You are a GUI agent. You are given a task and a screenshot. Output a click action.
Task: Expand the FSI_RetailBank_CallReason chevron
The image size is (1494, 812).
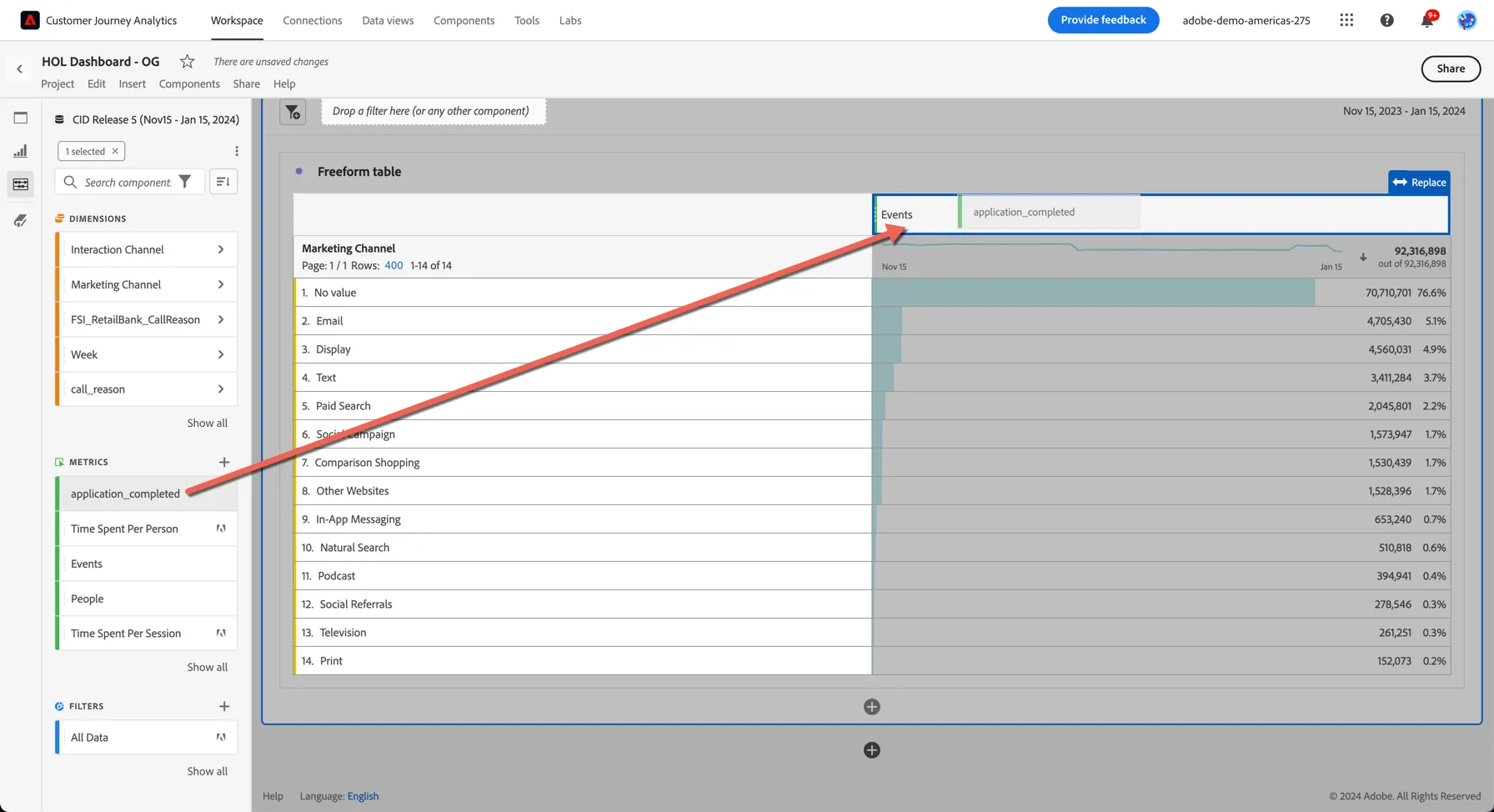pos(221,319)
